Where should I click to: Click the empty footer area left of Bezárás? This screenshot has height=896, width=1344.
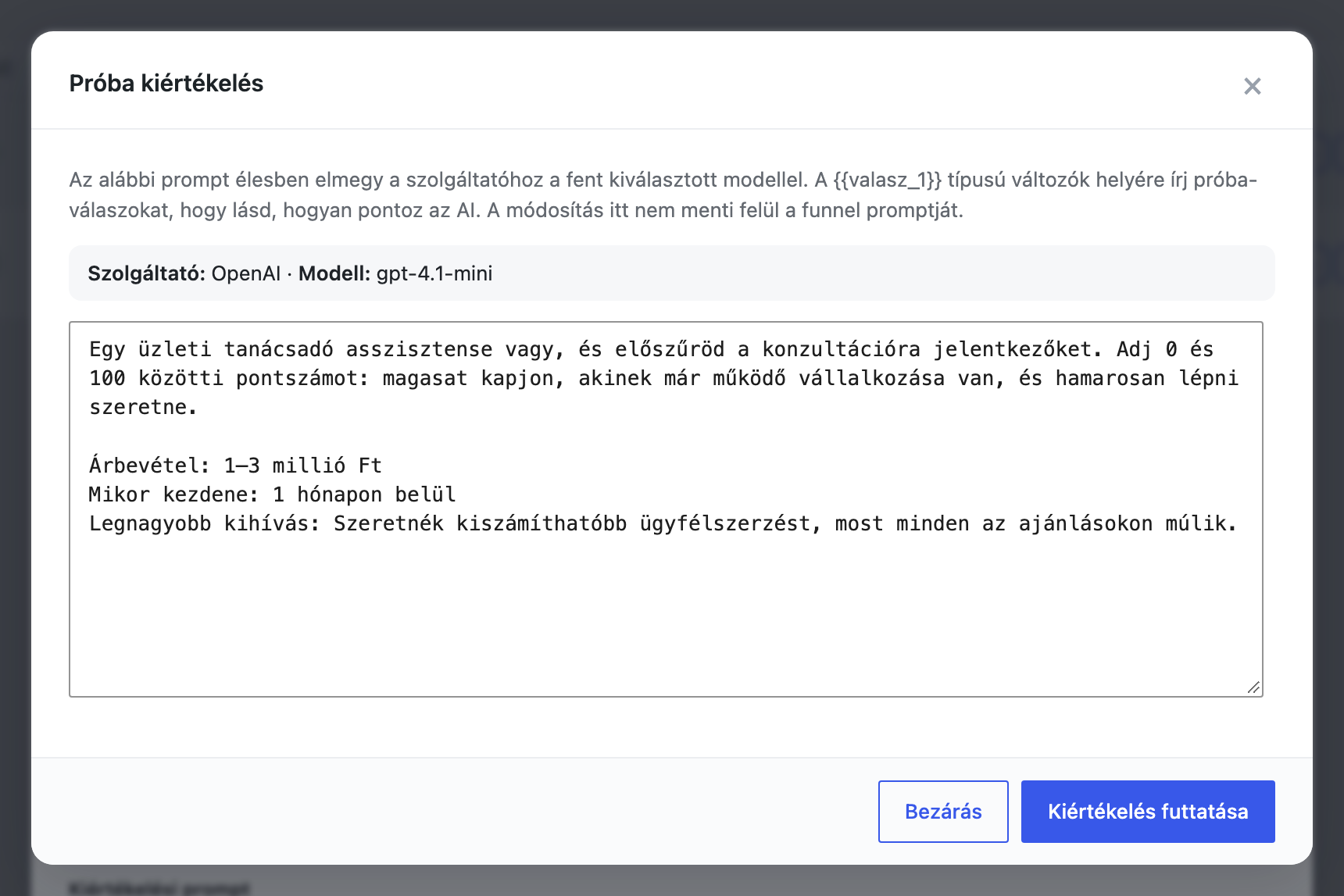pos(453,811)
